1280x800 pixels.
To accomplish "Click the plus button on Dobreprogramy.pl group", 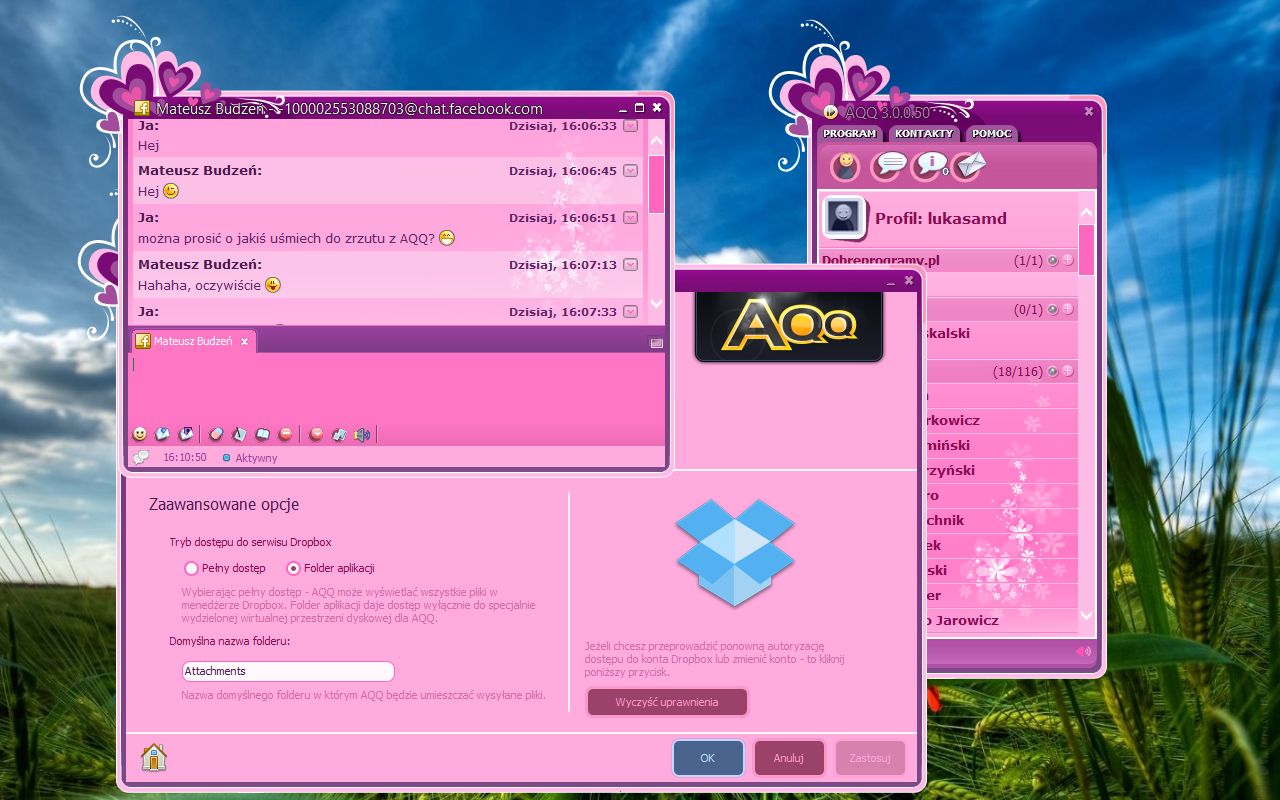I will coord(1067,260).
